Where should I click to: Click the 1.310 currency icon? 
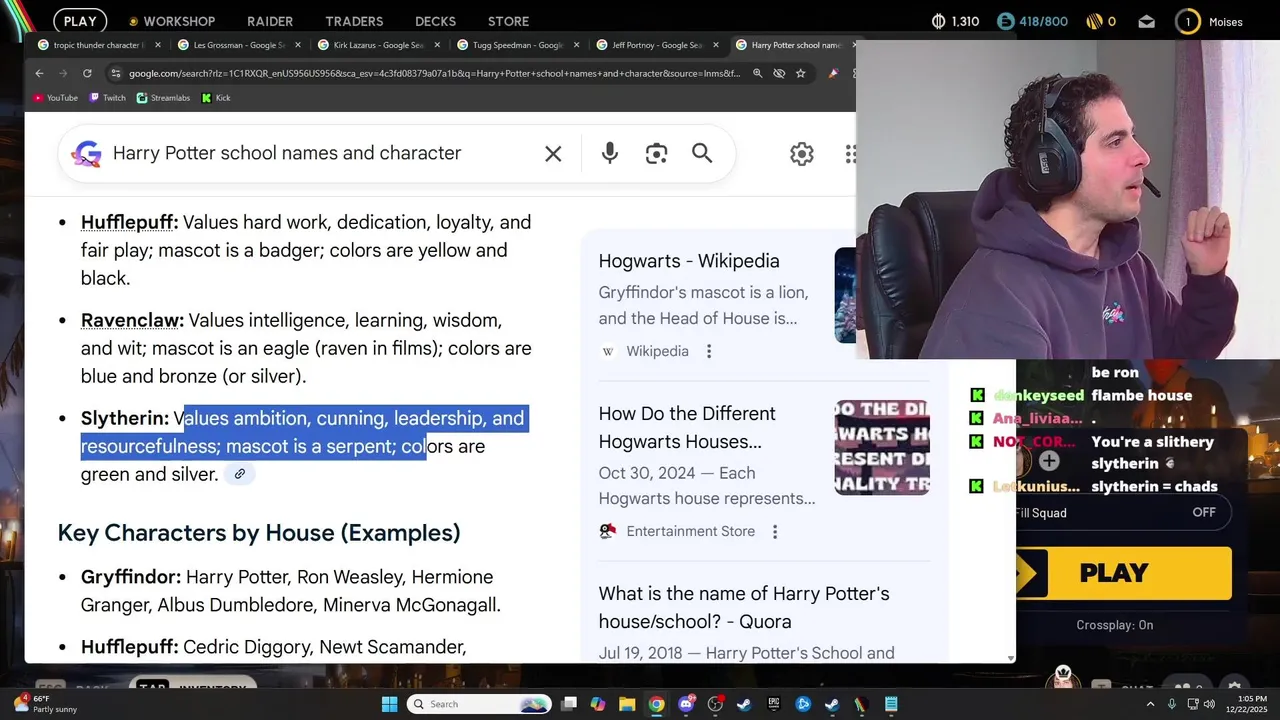point(938,21)
